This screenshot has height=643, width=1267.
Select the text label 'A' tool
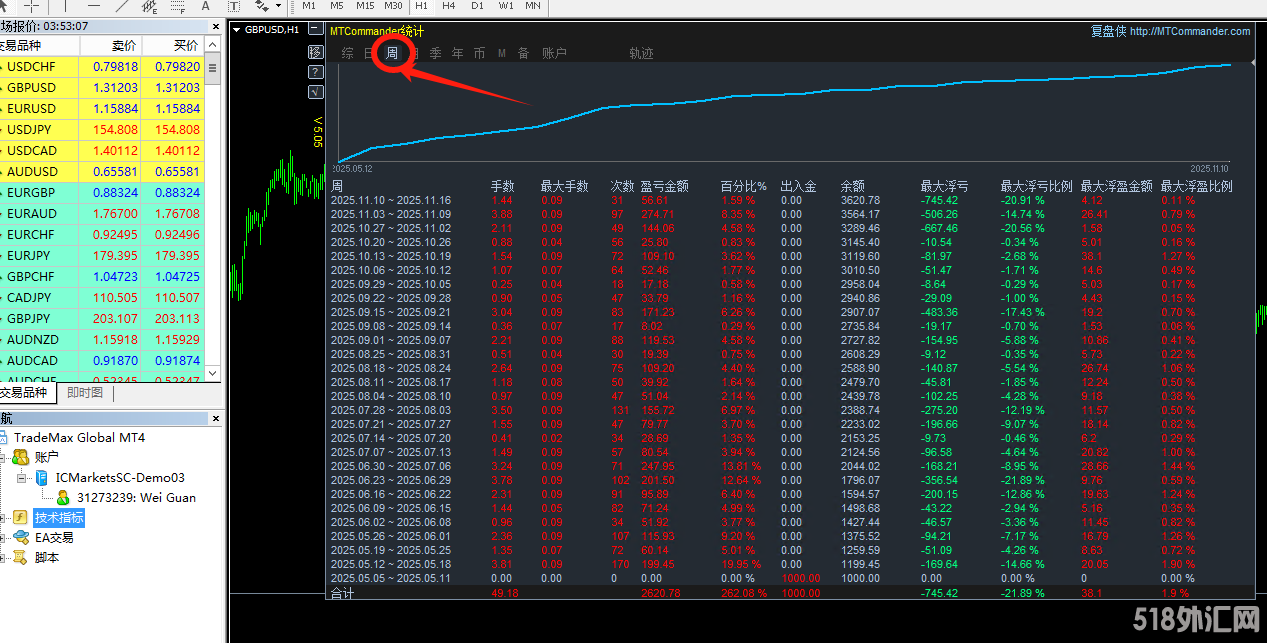(205, 6)
